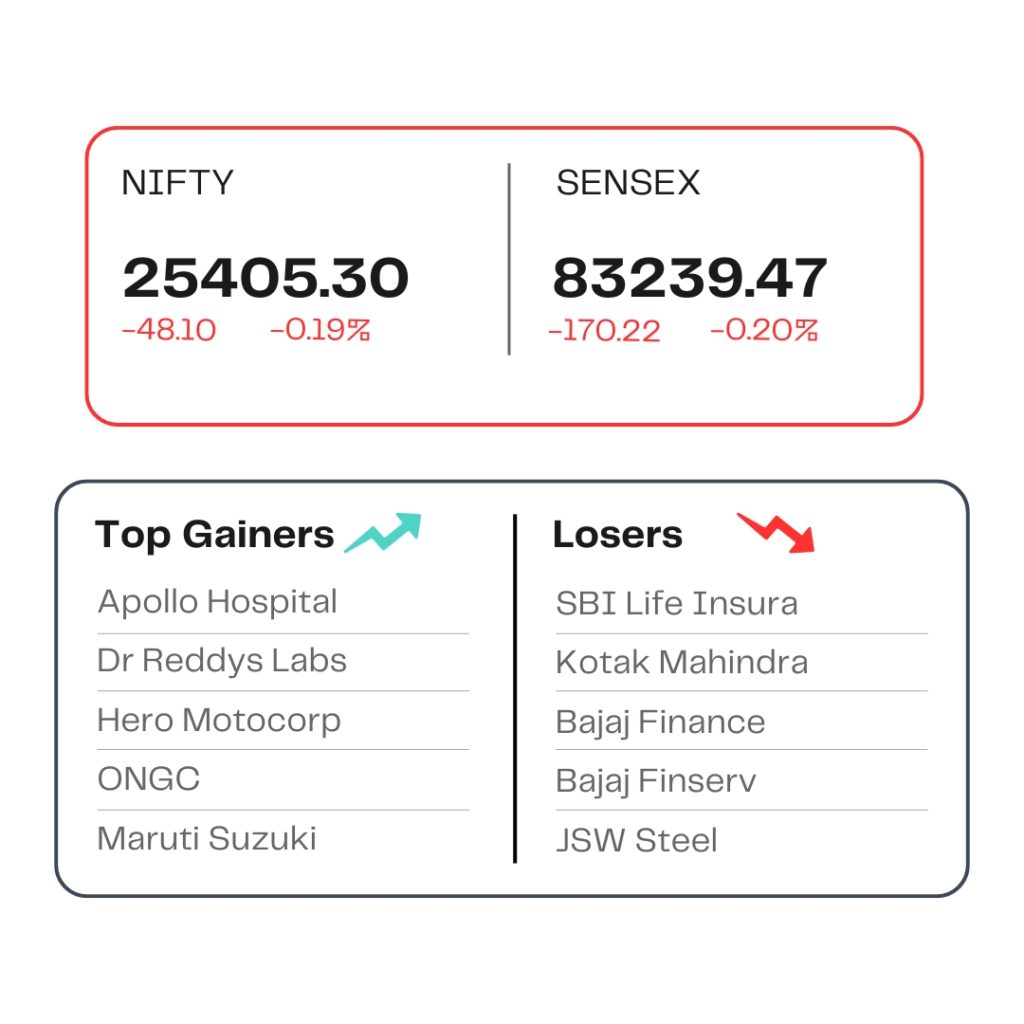The image size is (1024, 1024).
Task: Open Maruti Suzuki stock entry
Action: 207,839
